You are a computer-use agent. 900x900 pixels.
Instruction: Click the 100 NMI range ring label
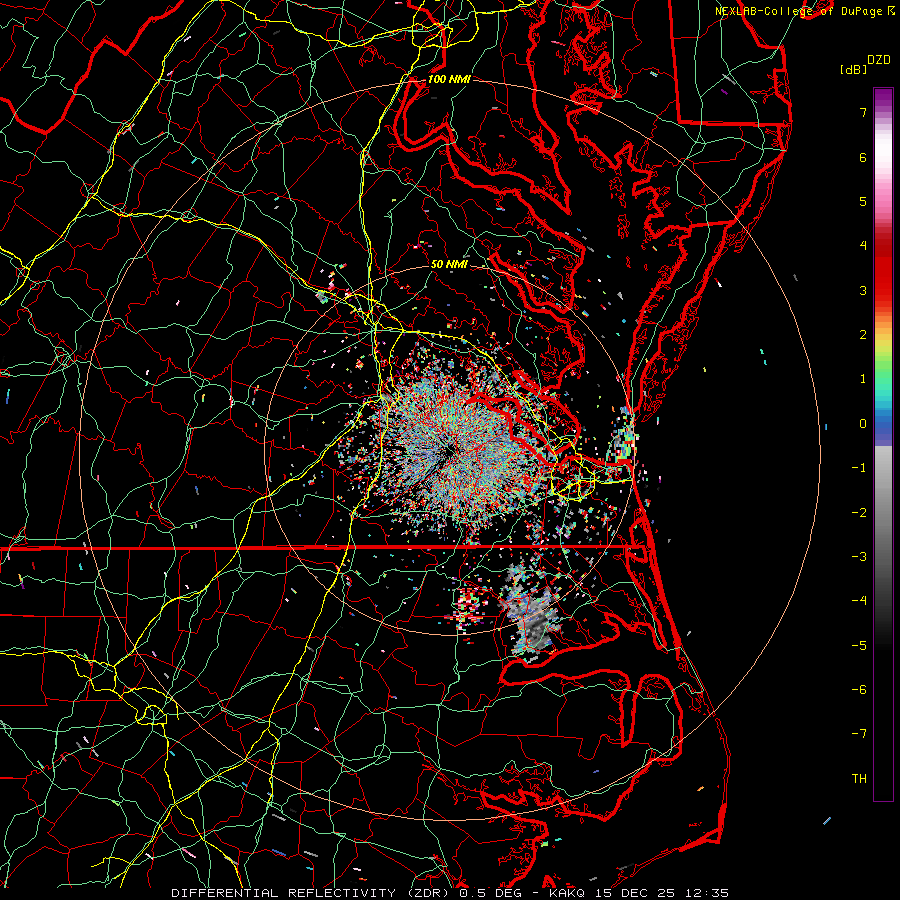pos(449,79)
